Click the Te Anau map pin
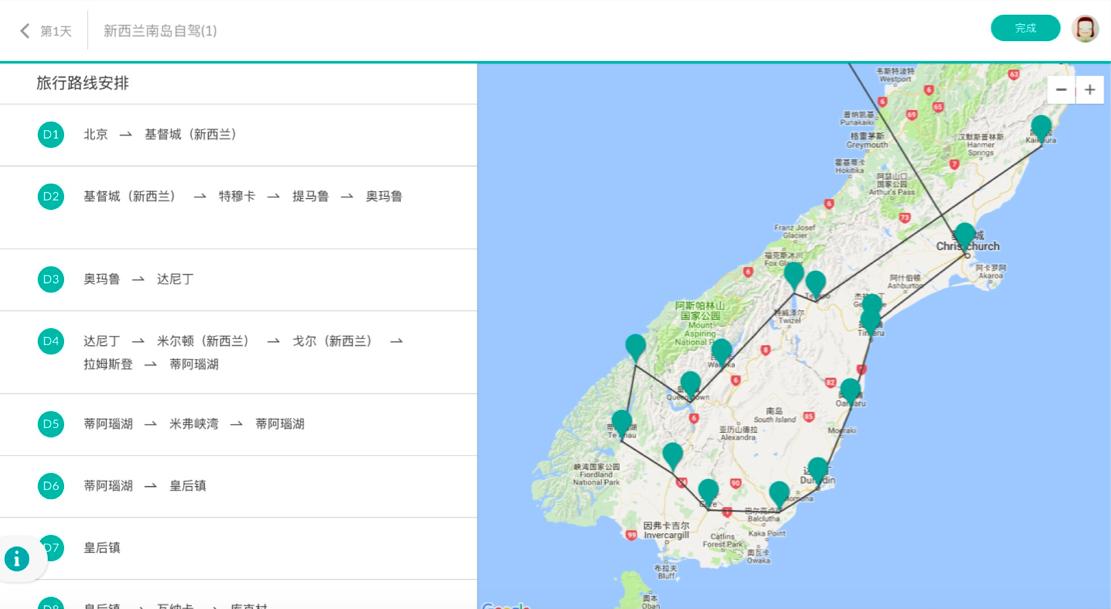This screenshot has height=609, width=1111. (621, 423)
